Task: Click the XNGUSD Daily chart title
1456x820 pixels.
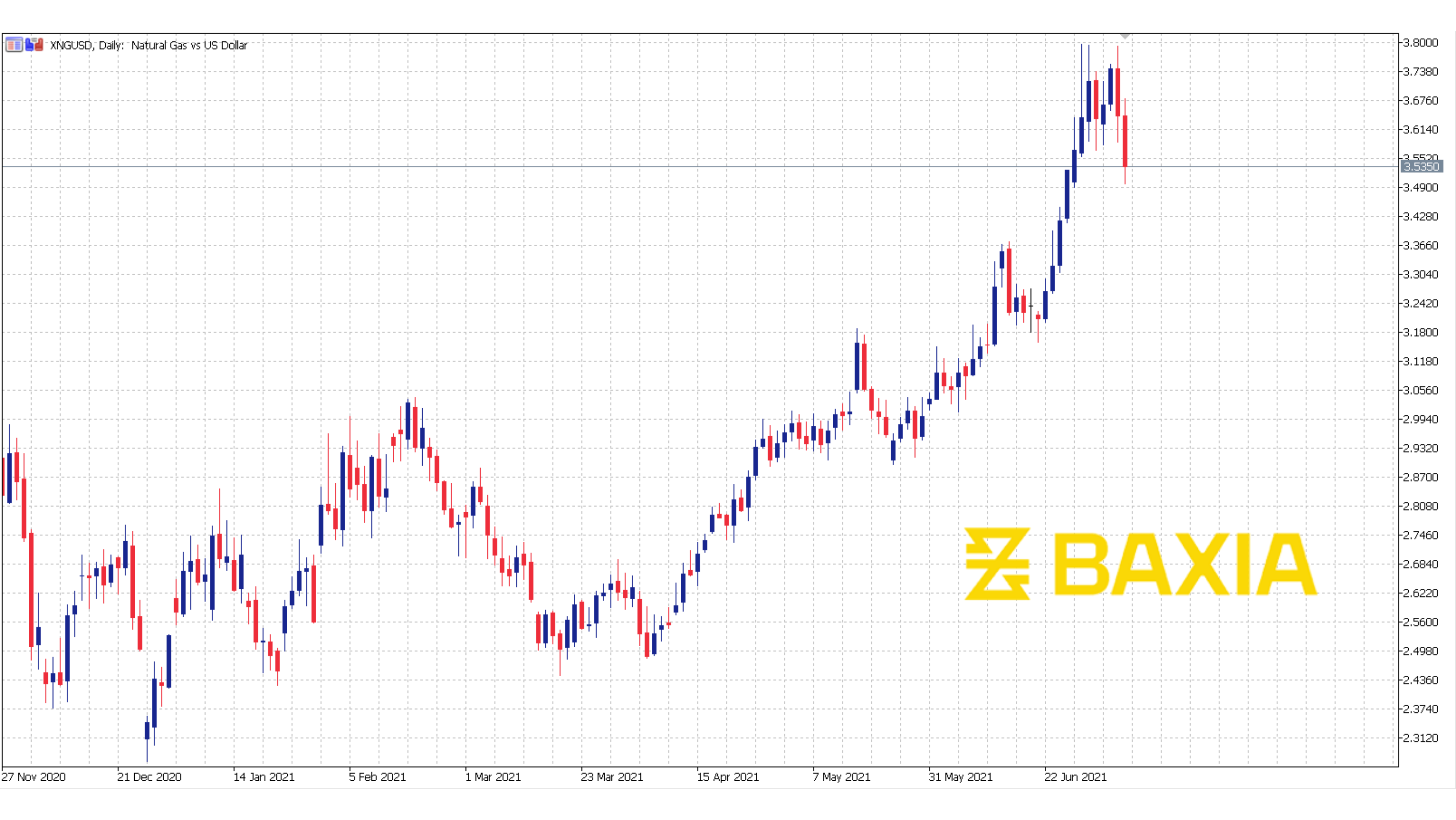Action: point(149,45)
